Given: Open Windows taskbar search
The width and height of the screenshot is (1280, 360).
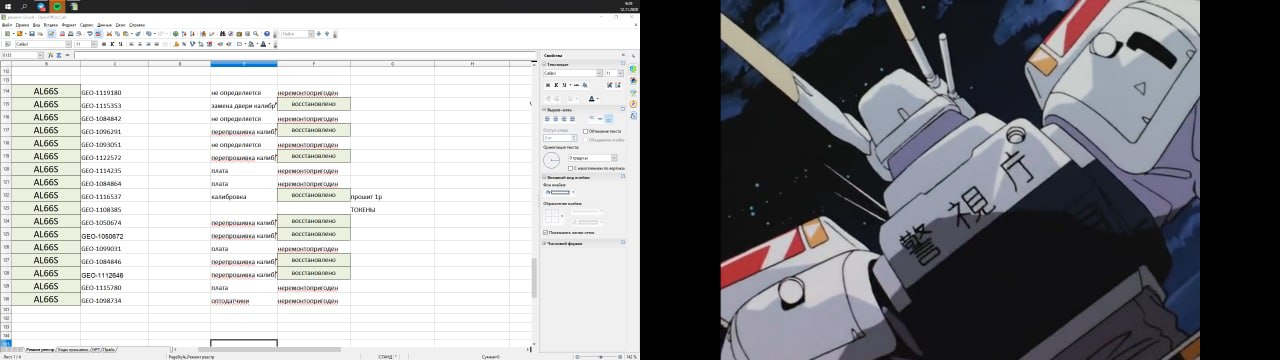Looking at the screenshot, I should [x=24, y=6].
